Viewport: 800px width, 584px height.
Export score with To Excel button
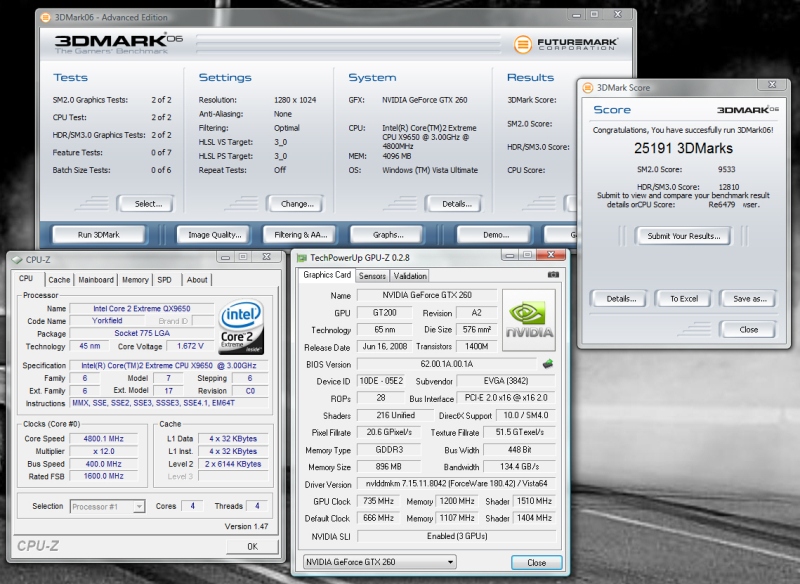click(x=683, y=299)
